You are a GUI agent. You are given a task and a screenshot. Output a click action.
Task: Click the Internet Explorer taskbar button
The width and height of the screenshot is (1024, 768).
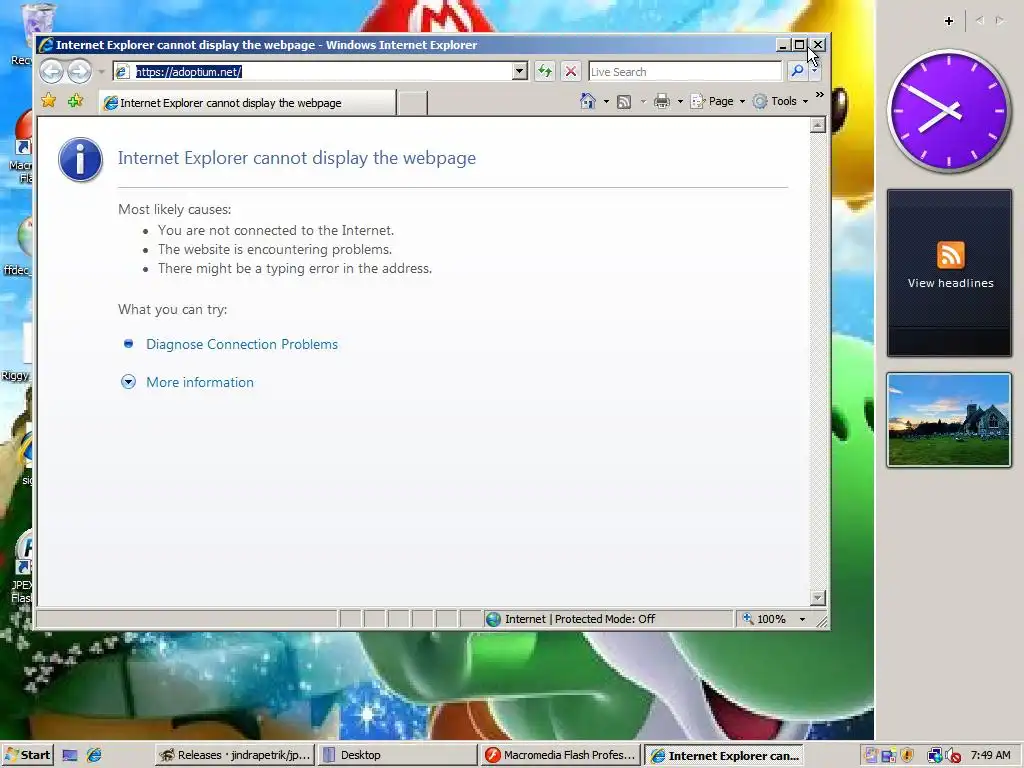point(724,756)
